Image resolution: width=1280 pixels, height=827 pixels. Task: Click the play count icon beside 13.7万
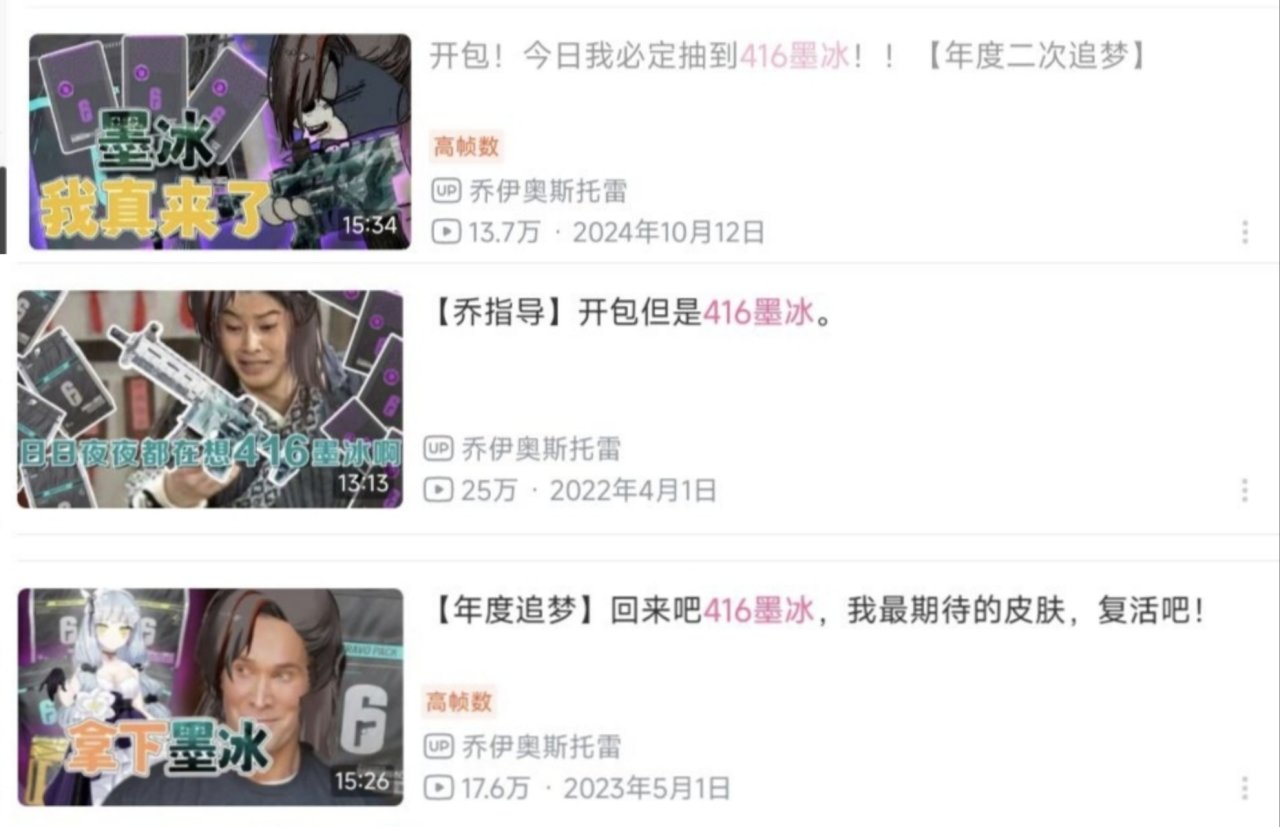point(445,232)
